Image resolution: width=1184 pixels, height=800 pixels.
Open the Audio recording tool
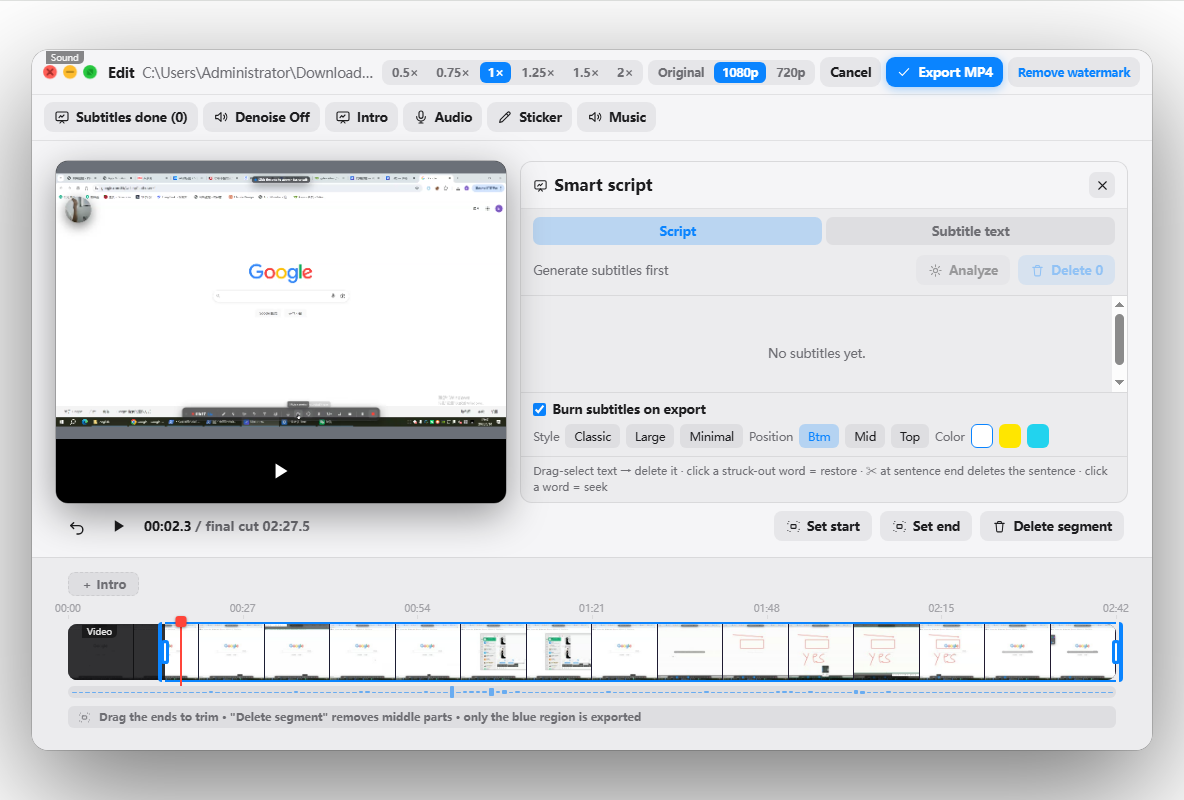(443, 117)
